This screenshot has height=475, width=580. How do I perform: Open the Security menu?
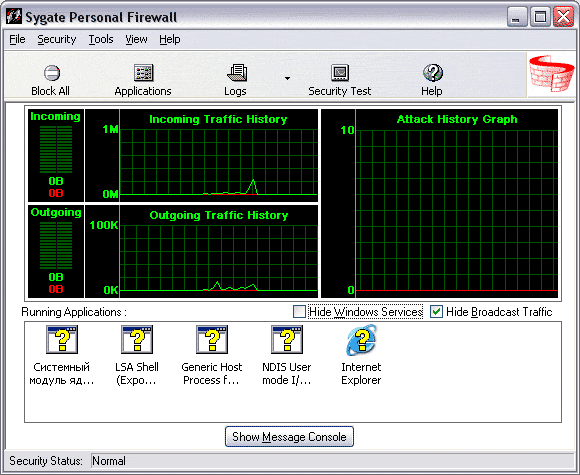57,39
